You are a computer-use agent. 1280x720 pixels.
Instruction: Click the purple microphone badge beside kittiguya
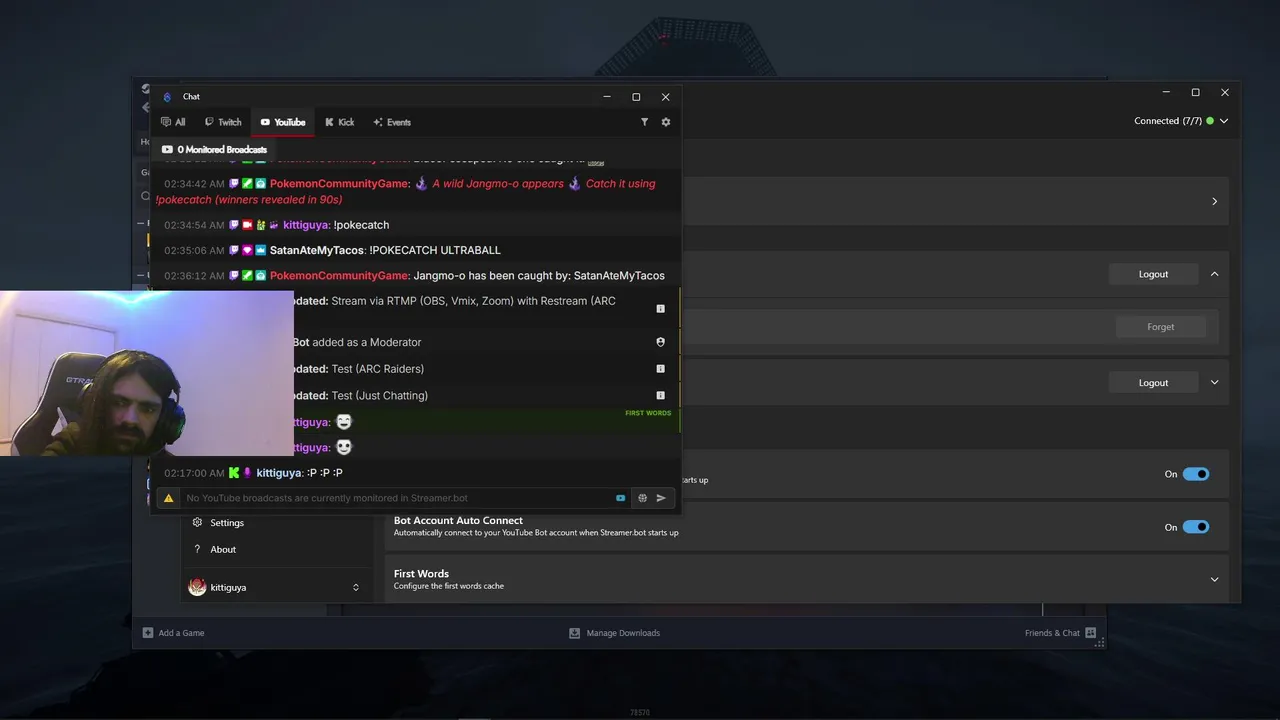coord(247,473)
